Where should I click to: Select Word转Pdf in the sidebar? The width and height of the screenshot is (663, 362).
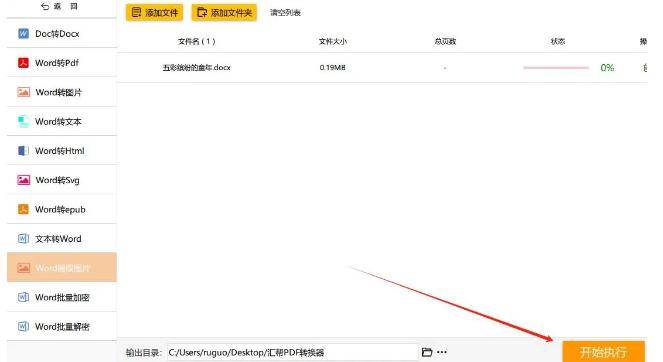(x=62, y=63)
